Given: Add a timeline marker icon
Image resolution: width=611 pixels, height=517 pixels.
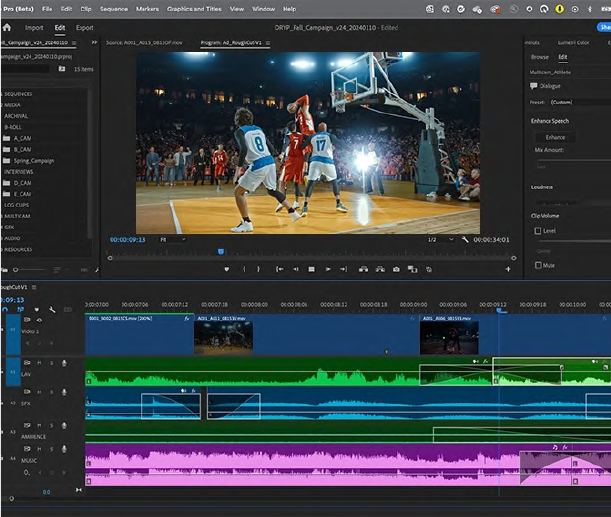Looking at the screenshot, I should 37,310.
